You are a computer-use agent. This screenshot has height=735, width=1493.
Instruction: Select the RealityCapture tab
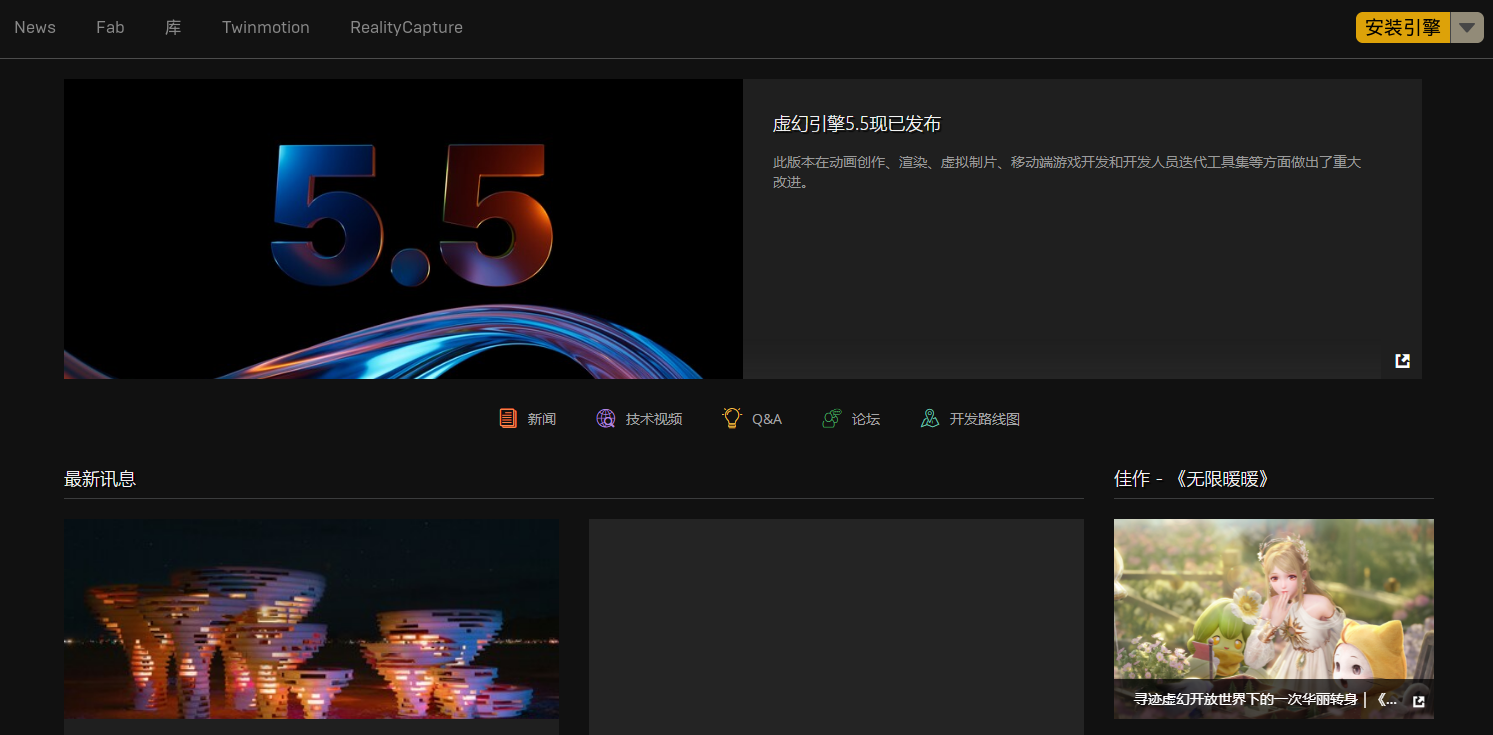(406, 28)
